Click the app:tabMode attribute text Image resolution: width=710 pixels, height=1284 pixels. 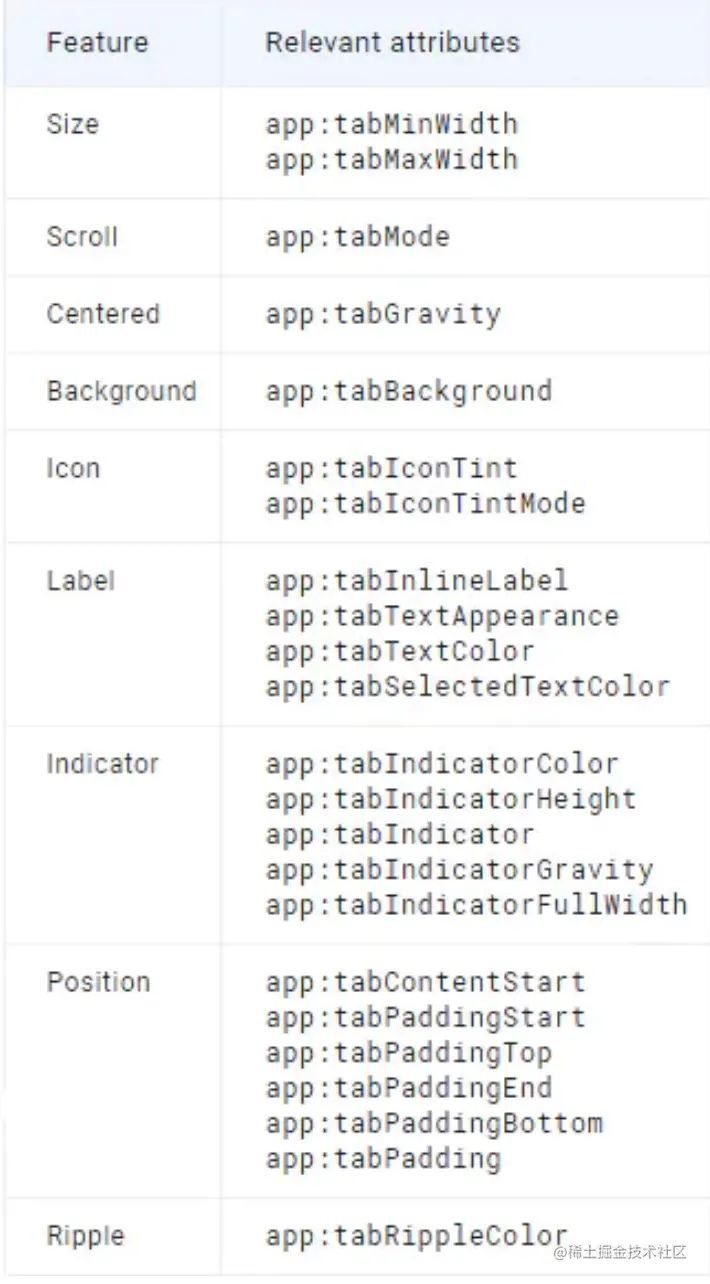[x=357, y=237]
